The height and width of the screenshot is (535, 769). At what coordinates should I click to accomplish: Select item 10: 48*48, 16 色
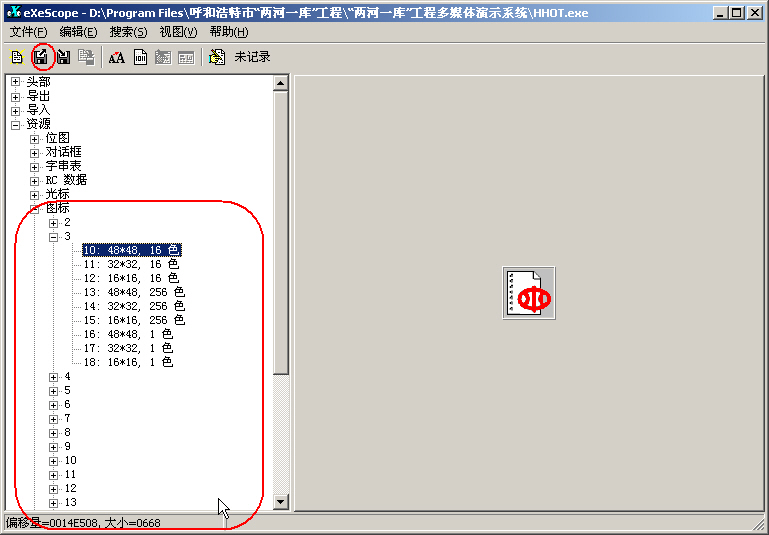coord(131,250)
